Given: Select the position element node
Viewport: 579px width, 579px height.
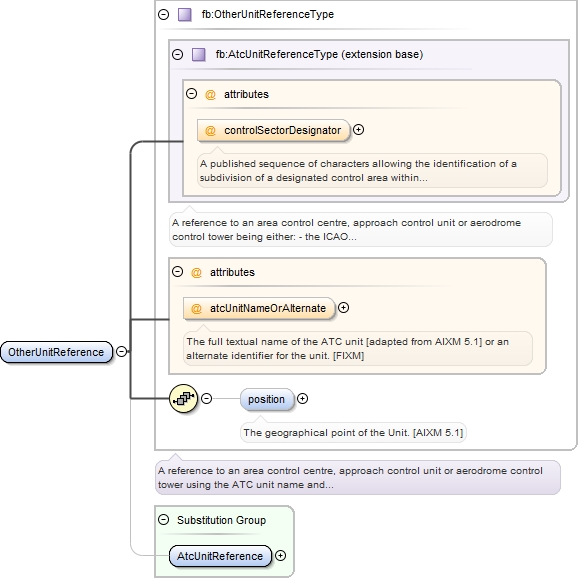Looking at the screenshot, I should pyautogui.click(x=267, y=399).
